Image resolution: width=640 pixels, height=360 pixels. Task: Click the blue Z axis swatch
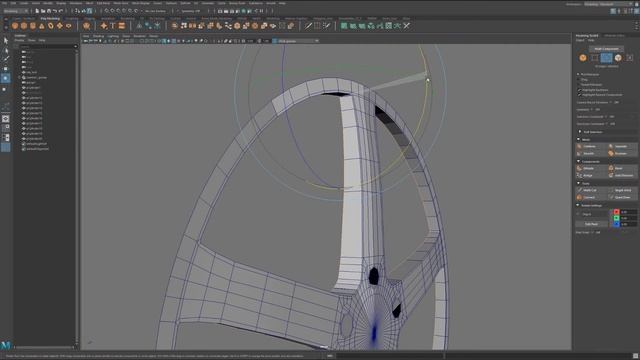point(616,224)
